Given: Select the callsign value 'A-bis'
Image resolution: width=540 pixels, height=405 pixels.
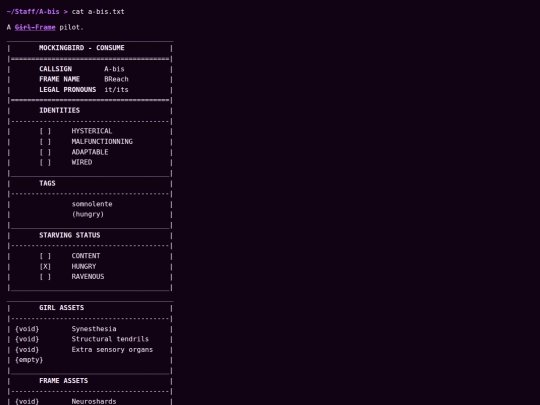Looking at the screenshot, I should [114, 69].
